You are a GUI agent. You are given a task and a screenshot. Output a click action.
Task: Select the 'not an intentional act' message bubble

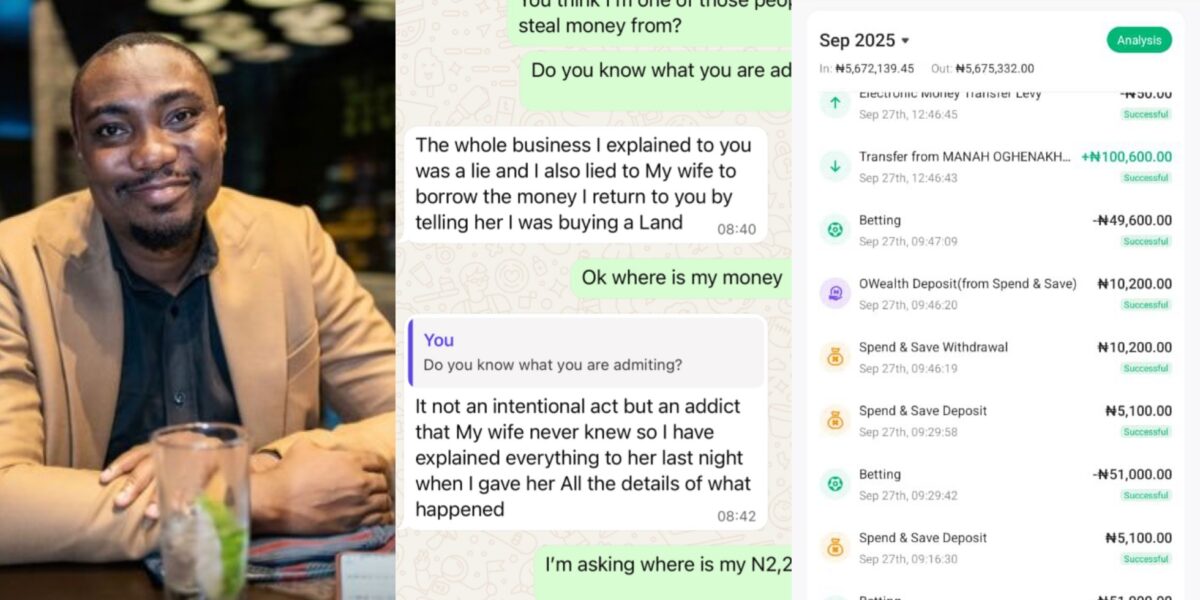coord(586,422)
